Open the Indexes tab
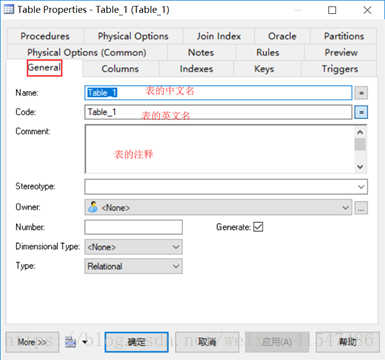385x360 pixels. point(196,69)
